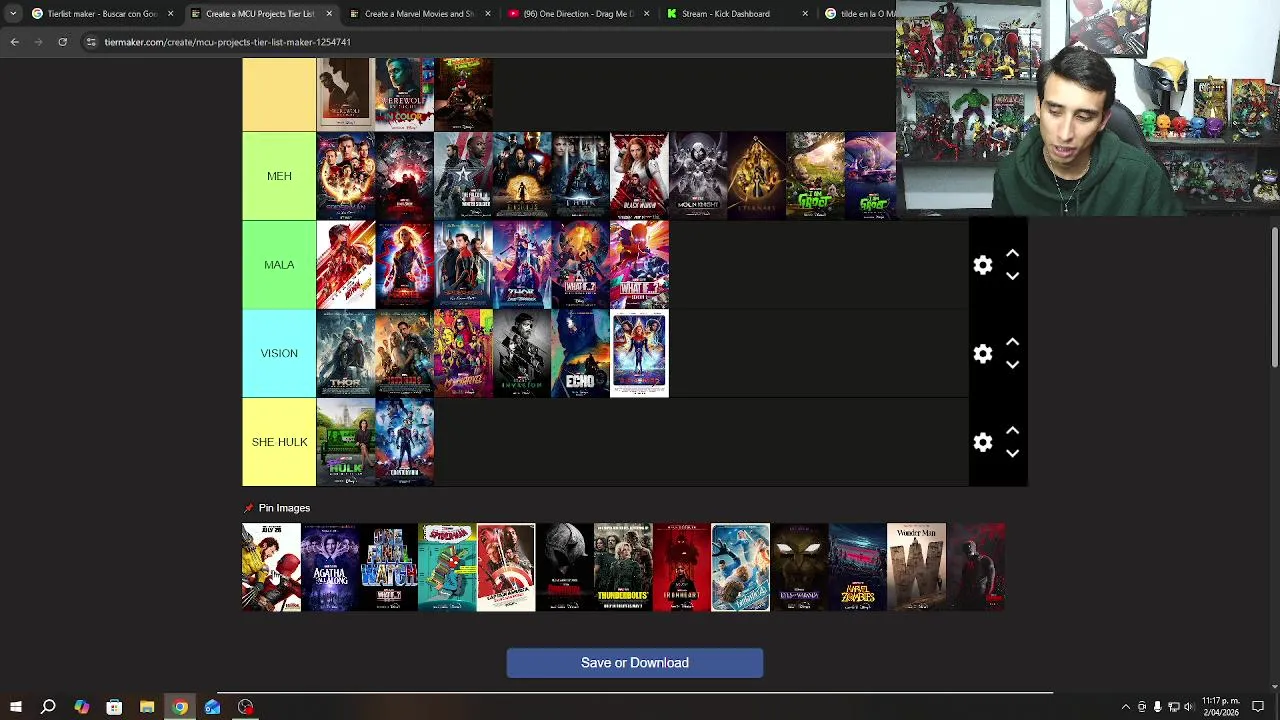Select the unlabeled tan tier label cell

pos(279,94)
